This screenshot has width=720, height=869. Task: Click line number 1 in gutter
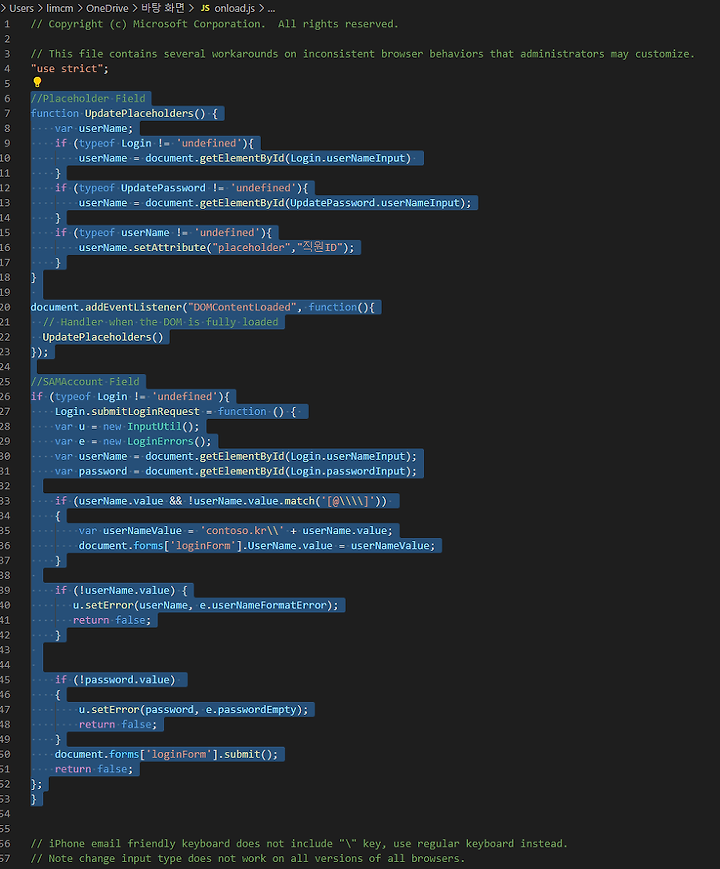coord(7,24)
